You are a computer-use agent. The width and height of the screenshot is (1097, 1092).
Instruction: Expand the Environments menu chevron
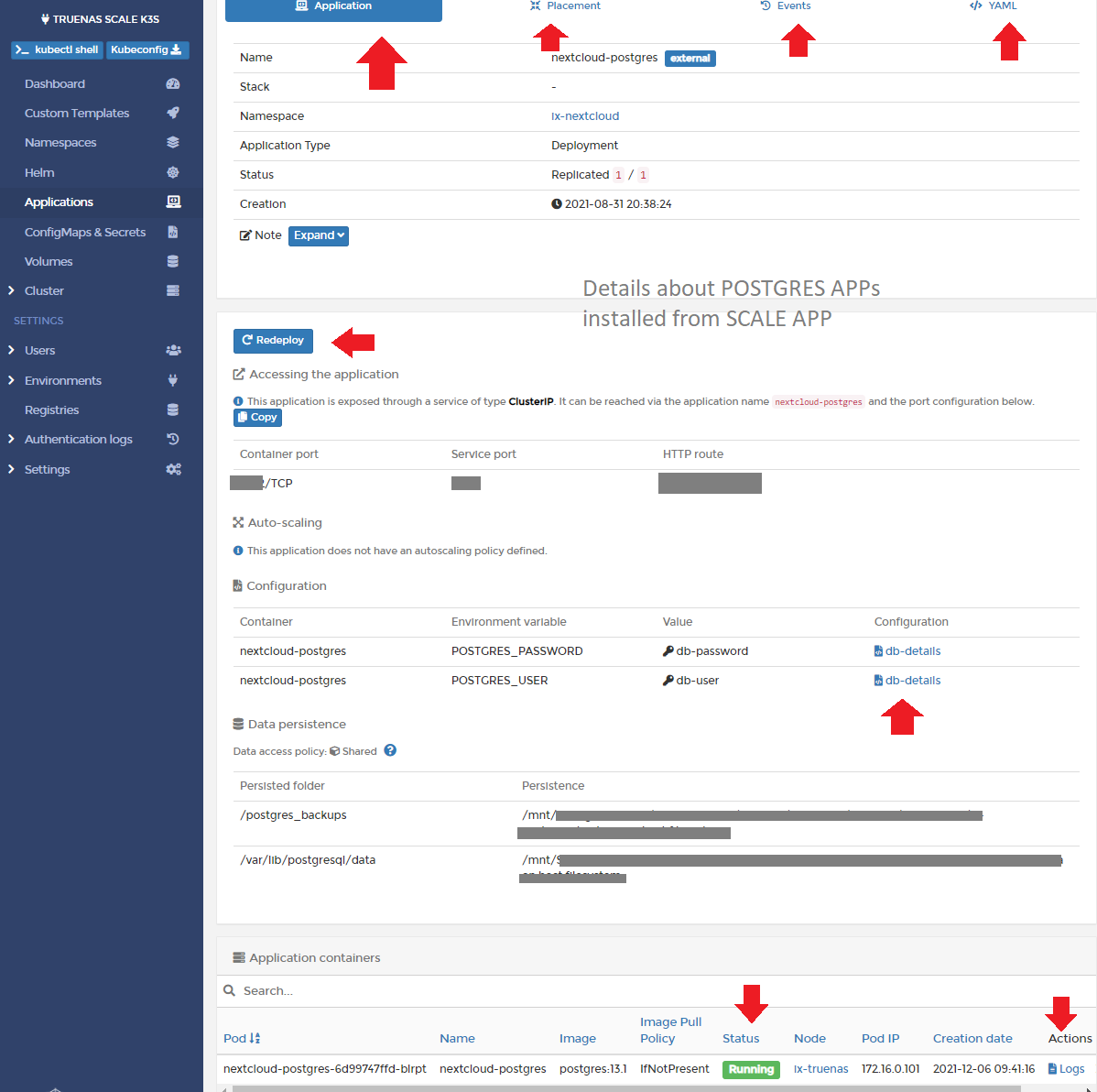coord(11,380)
